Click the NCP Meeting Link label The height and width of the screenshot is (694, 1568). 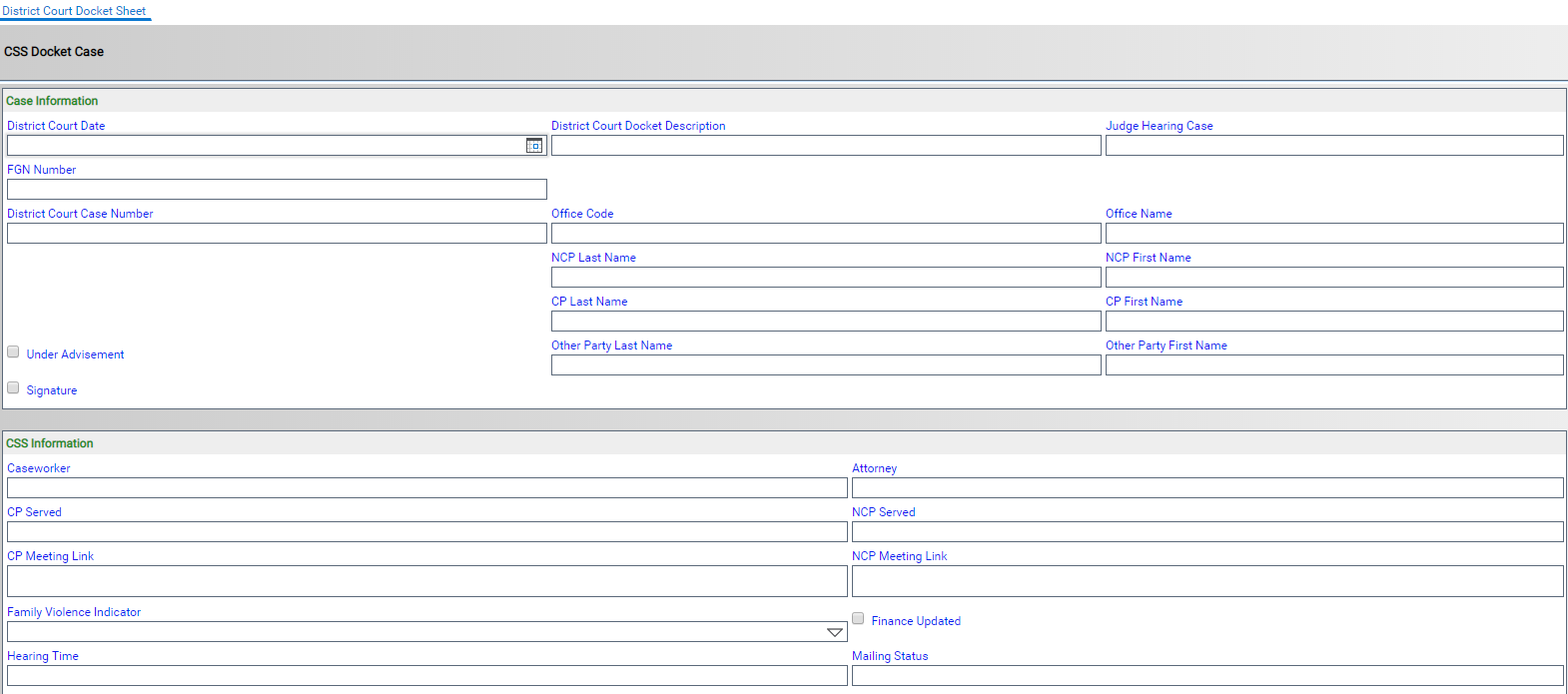tap(900, 556)
